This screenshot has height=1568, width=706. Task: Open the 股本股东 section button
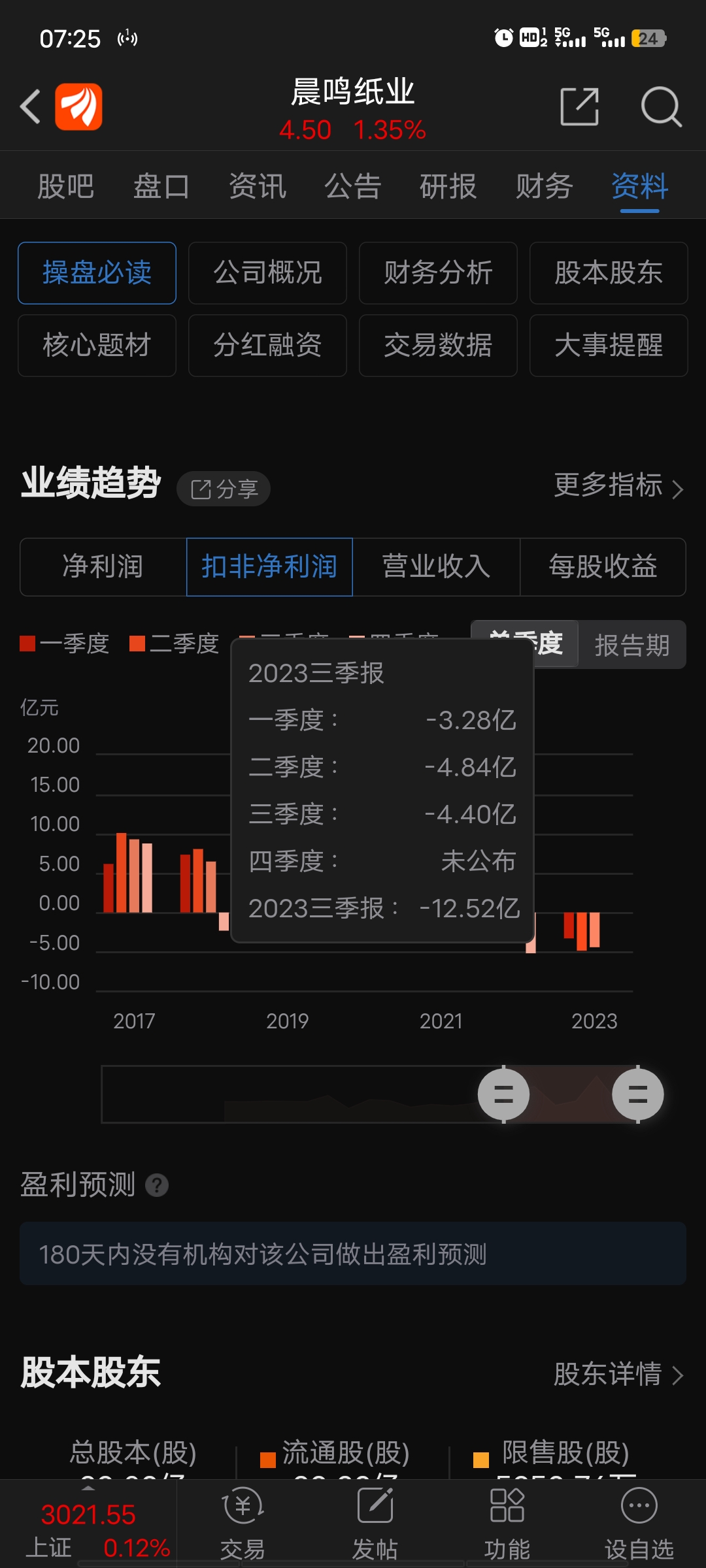pyautogui.click(x=609, y=273)
